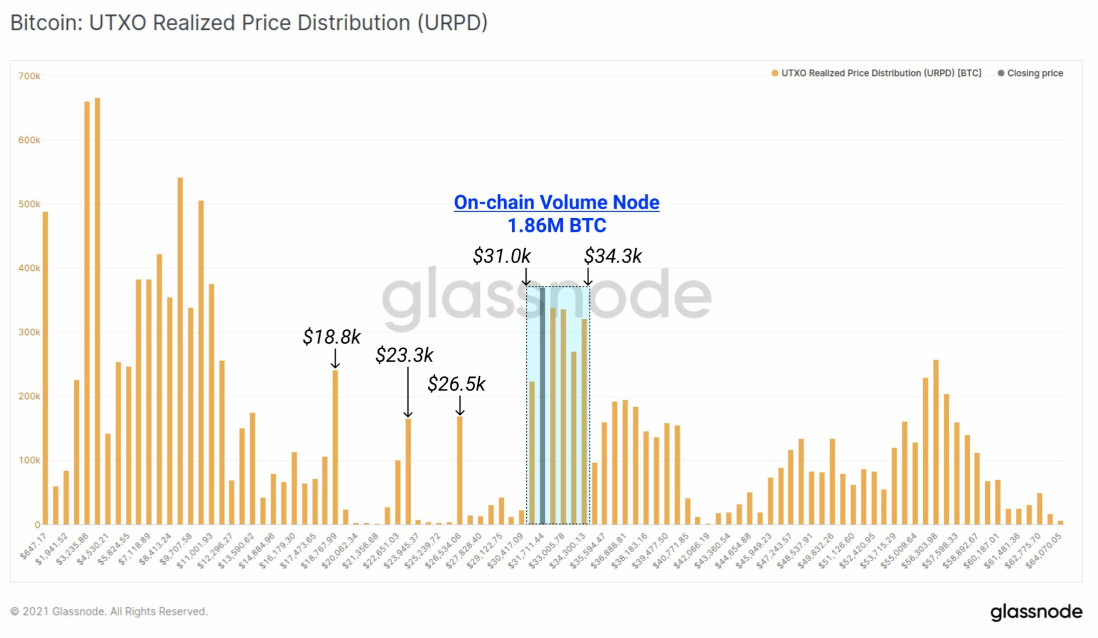Screen dimensions: 1098x638
Task: Click the copyright 2021 Glassnode text
Action: [109, 611]
